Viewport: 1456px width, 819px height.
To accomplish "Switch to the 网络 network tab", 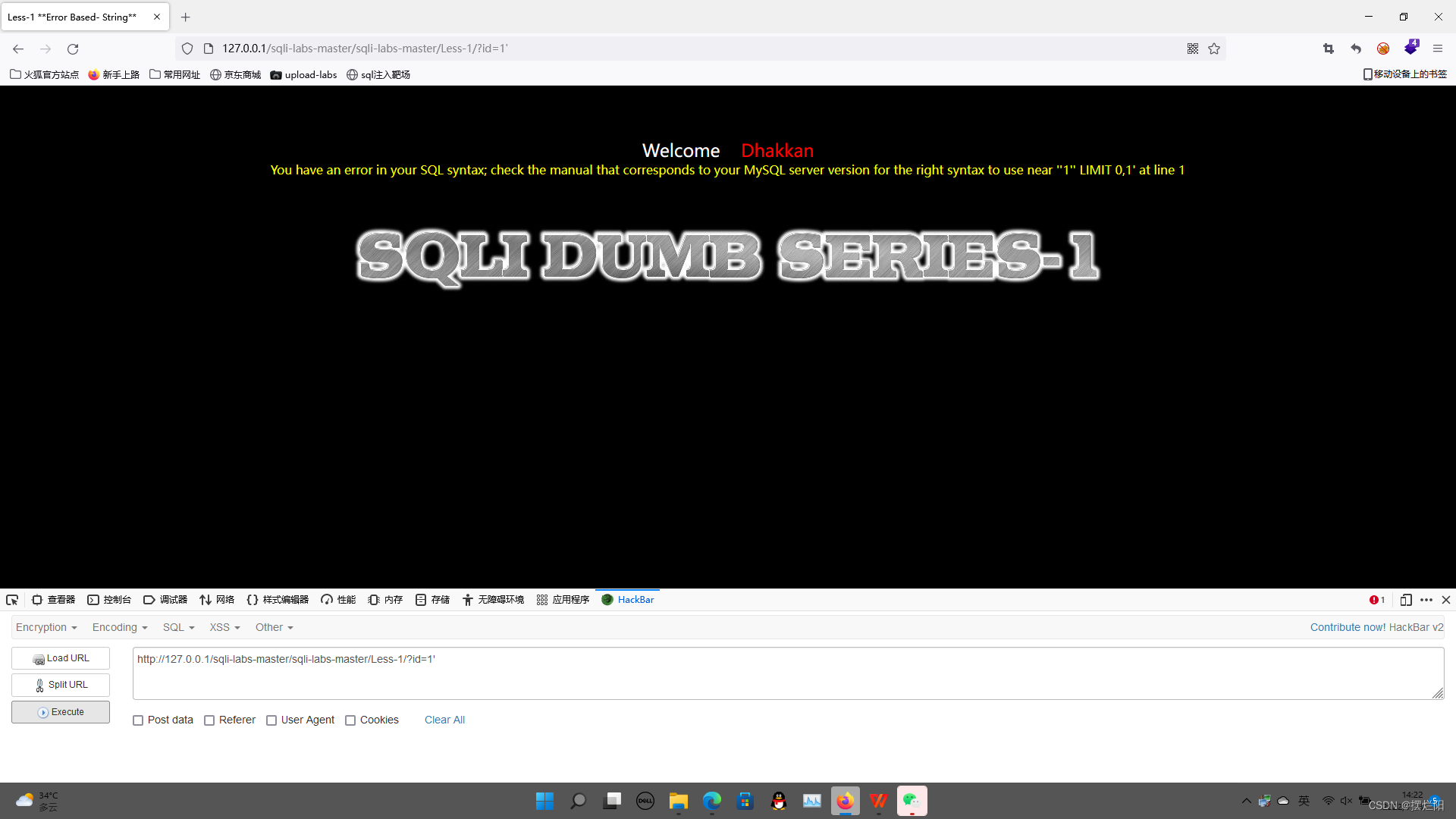I will pos(217,600).
